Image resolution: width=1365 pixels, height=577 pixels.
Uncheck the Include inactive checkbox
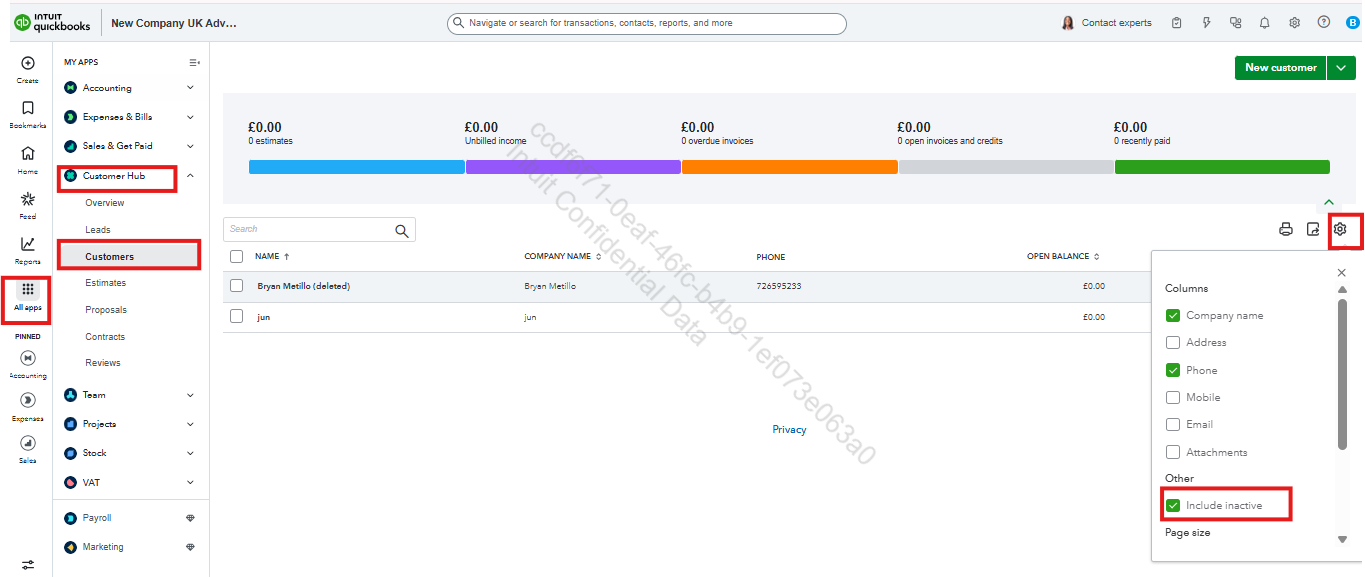pos(1173,506)
